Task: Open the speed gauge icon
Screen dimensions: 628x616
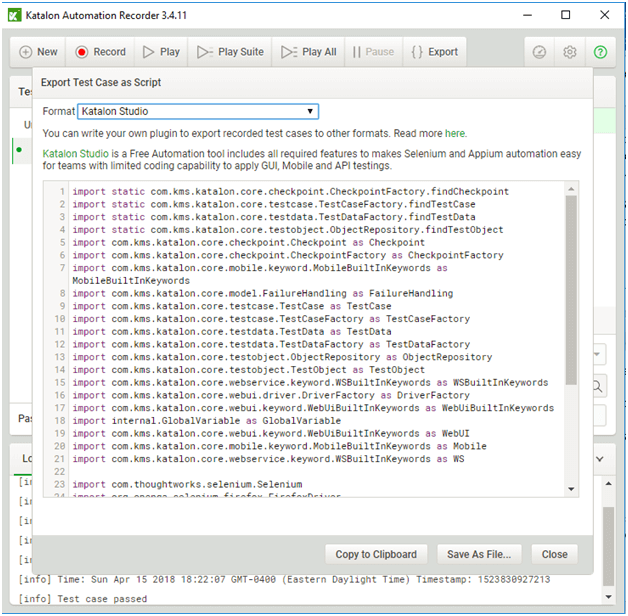Action: pos(539,52)
